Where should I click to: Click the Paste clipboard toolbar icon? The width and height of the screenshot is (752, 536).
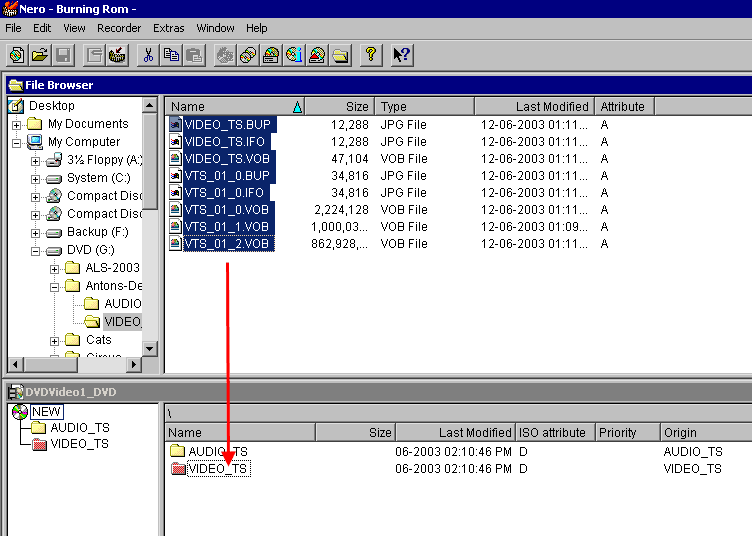pos(194,55)
